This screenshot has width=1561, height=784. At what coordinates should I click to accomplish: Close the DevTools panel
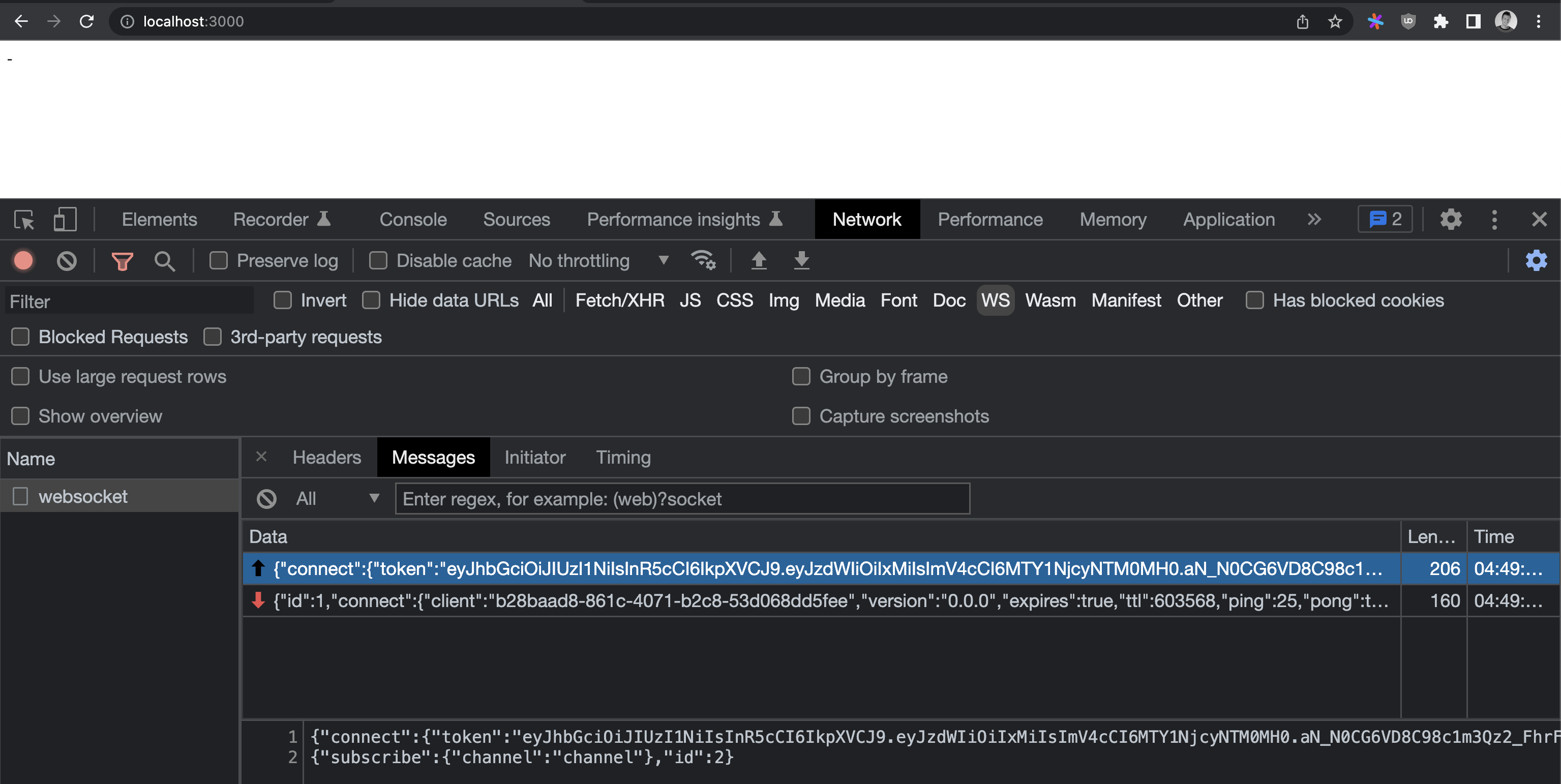click(x=1539, y=219)
